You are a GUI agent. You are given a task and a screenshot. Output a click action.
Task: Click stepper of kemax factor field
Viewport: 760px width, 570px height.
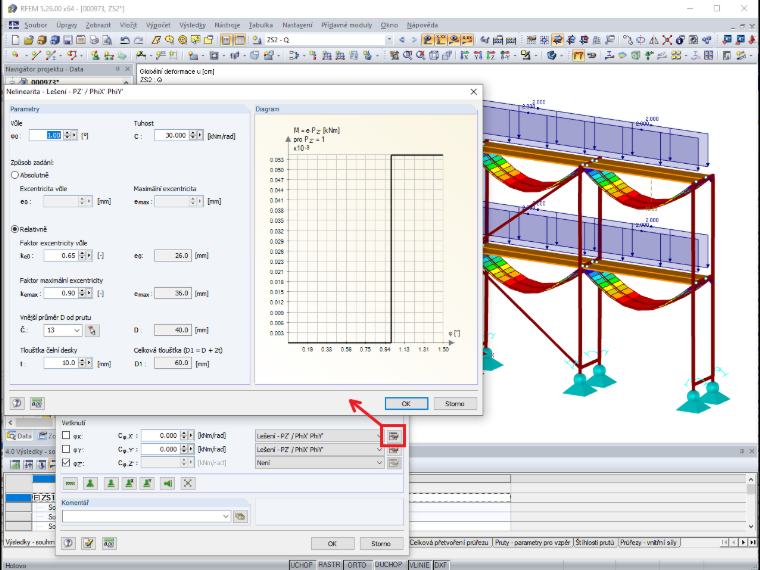click(82, 293)
